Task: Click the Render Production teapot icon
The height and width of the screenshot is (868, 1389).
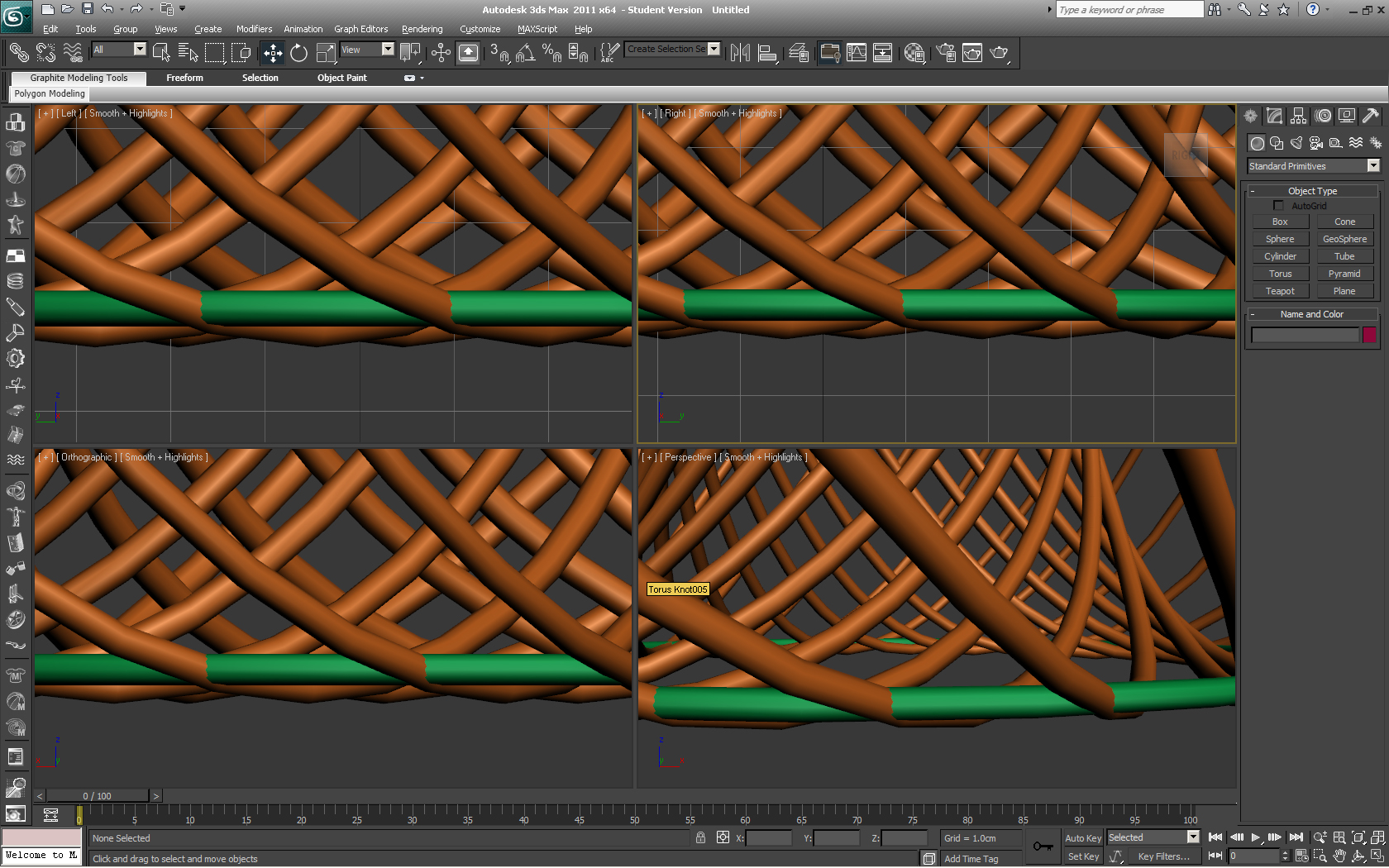Action: [1000, 53]
